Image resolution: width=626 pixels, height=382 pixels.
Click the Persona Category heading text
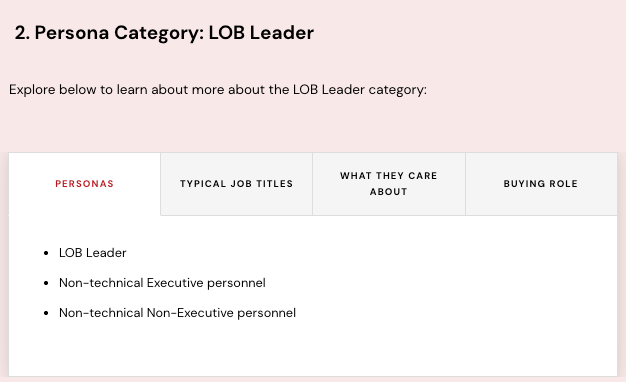(x=119, y=33)
